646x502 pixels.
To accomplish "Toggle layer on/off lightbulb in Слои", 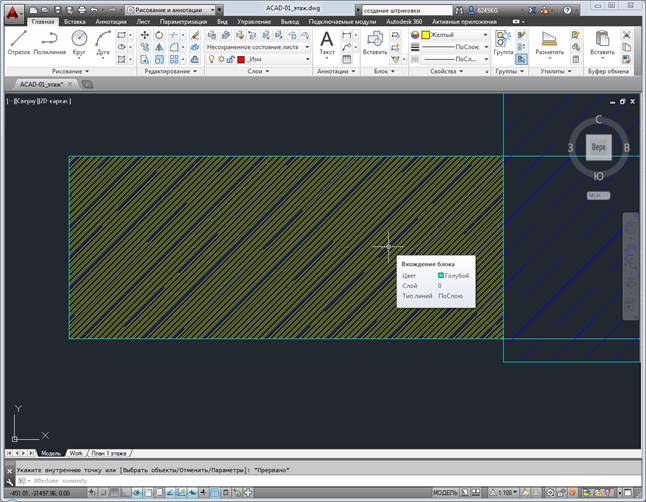I will 212,59.
